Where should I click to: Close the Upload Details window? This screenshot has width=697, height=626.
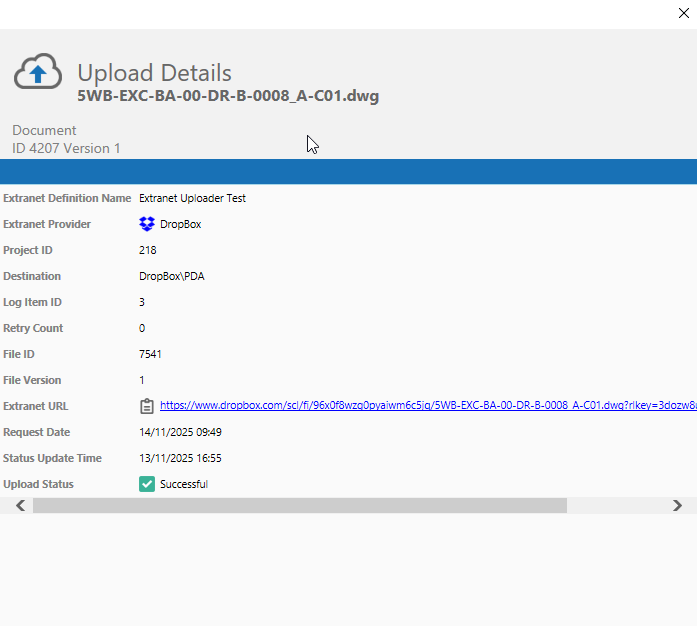pyautogui.click(x=683, y=13)
